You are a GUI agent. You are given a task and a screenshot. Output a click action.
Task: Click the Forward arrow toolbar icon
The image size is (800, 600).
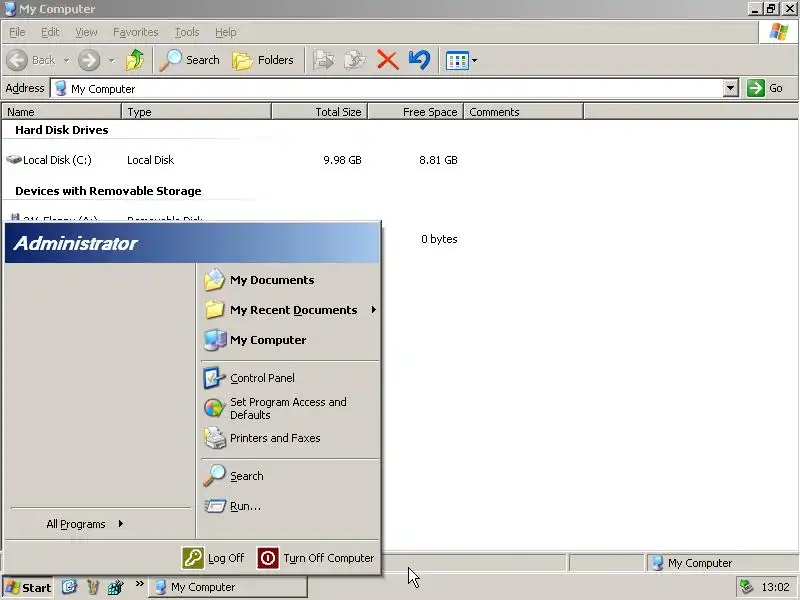[89, 60]
